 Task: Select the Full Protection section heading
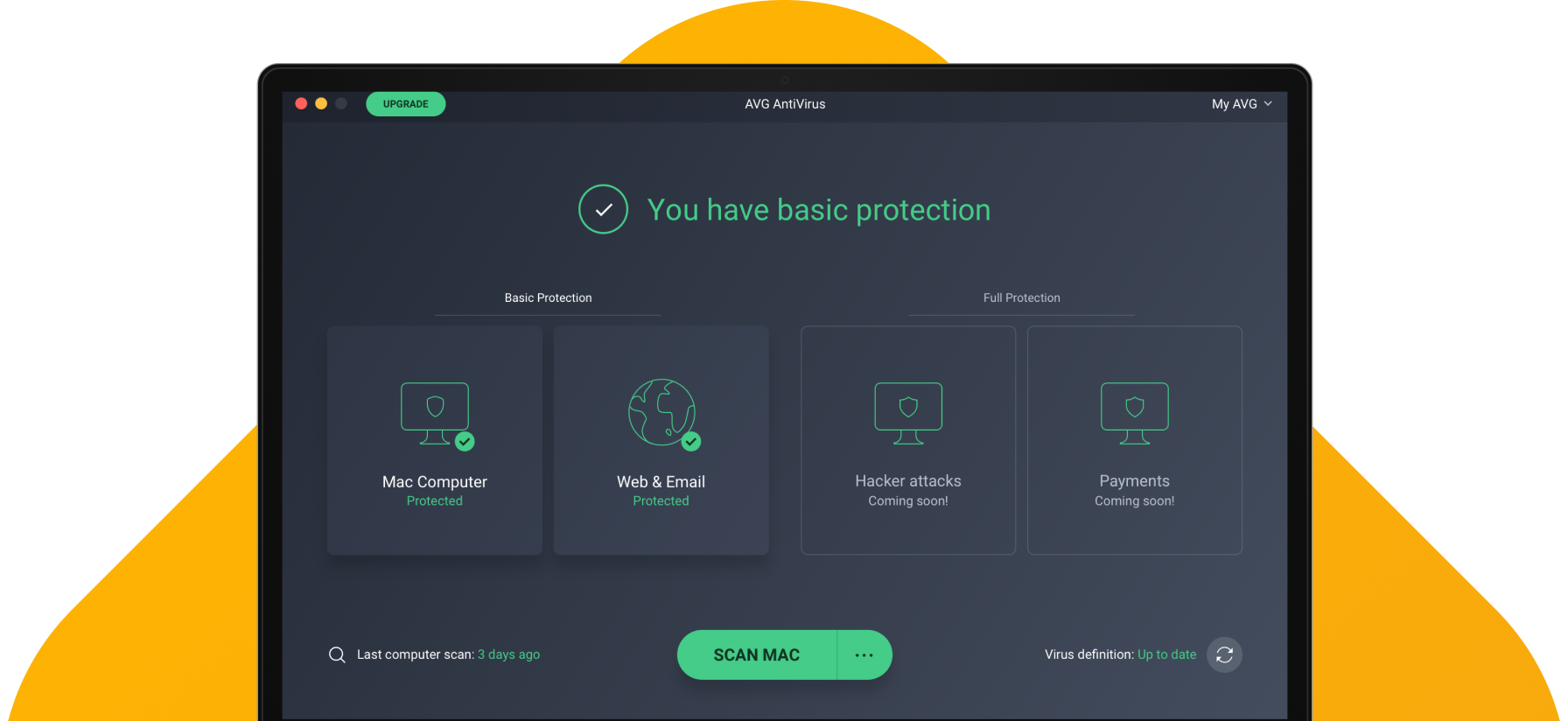pos(1021,297)
